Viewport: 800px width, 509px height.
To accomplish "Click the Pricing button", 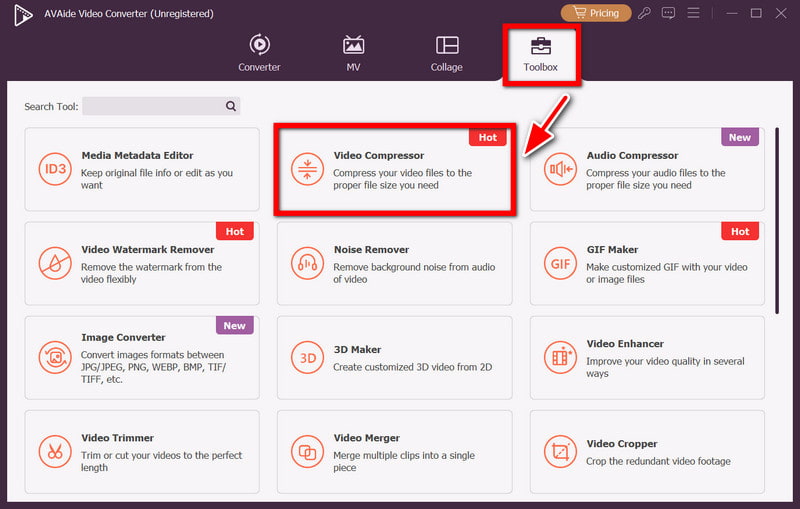I will (x=596, y=13).
